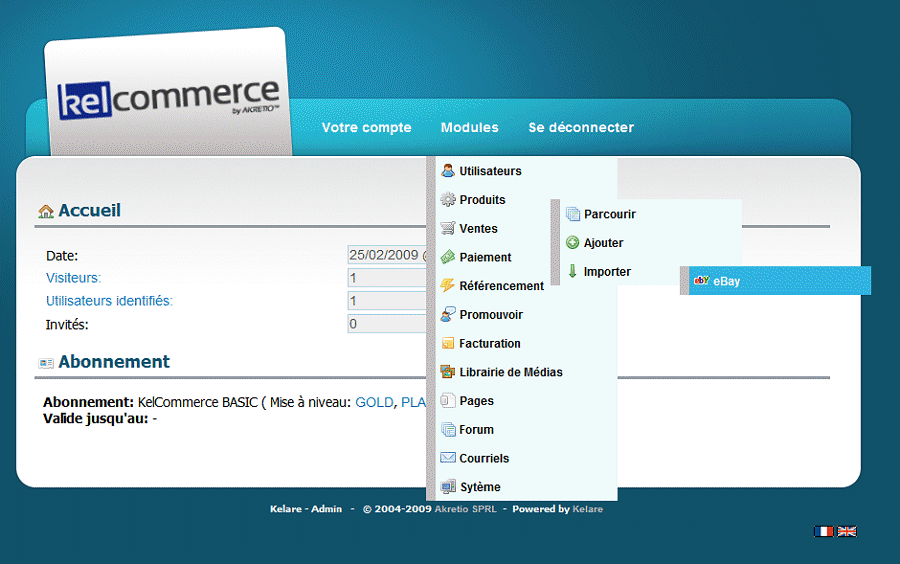Open the Visiteurs link
The width and height of the screenshot is (900, 564).
(x=73, y=278)
